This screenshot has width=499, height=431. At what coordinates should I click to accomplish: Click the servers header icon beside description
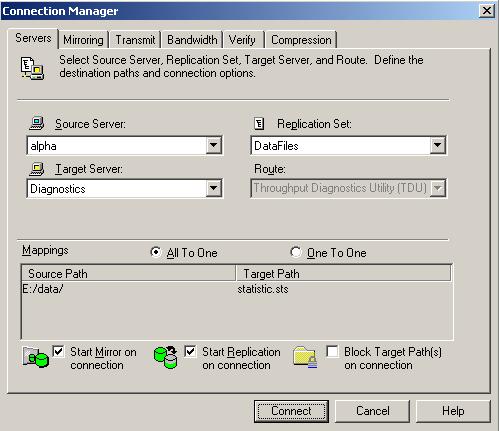[32, 68]
